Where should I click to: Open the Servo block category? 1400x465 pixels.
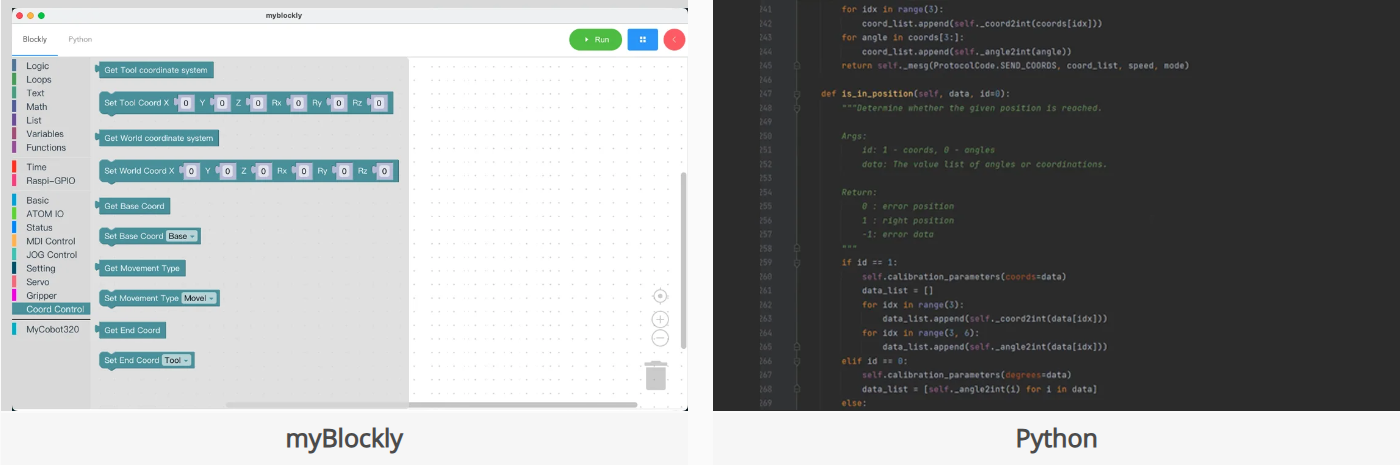(37, 282)
